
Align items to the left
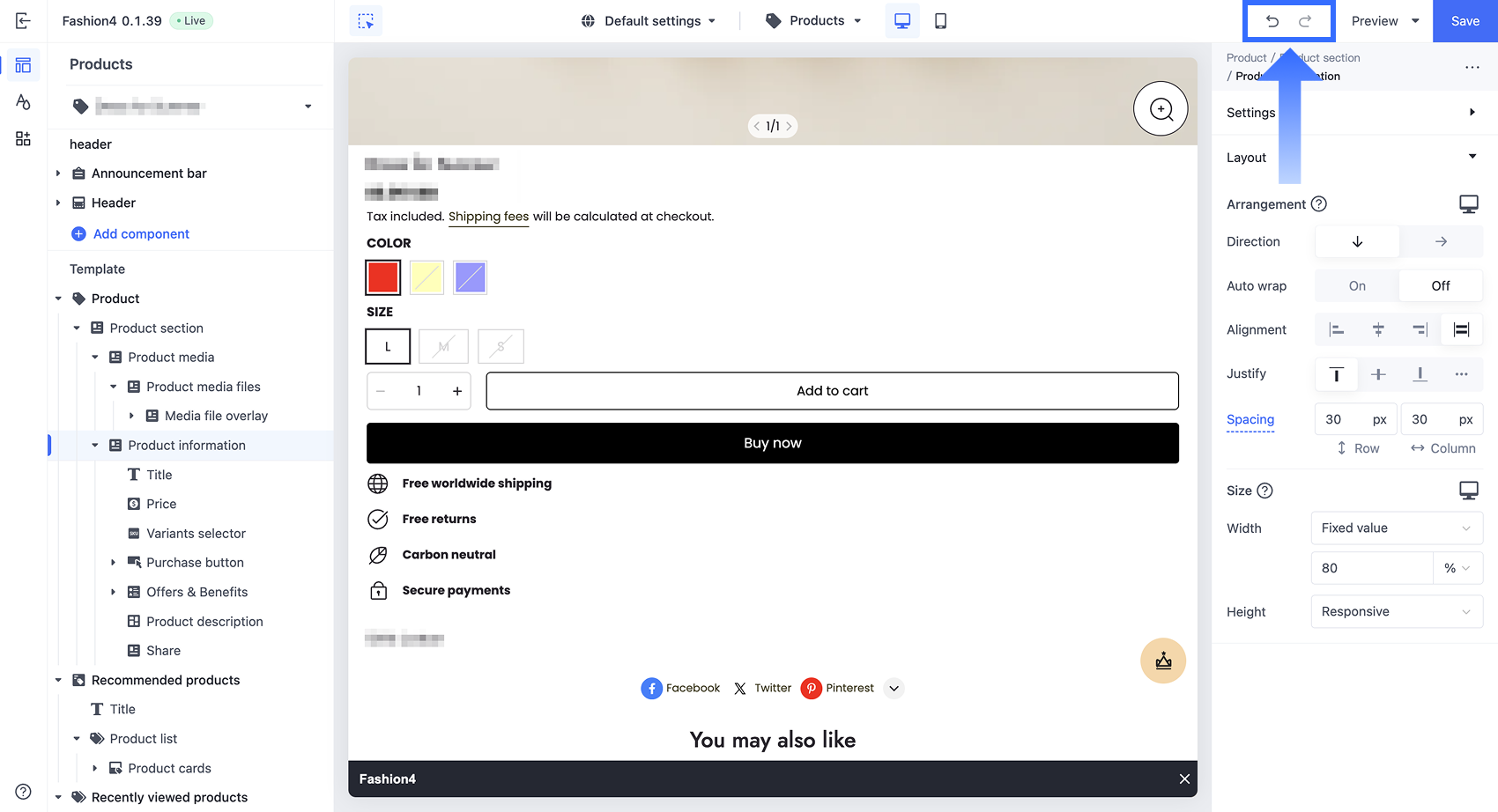click(1337, 329)
